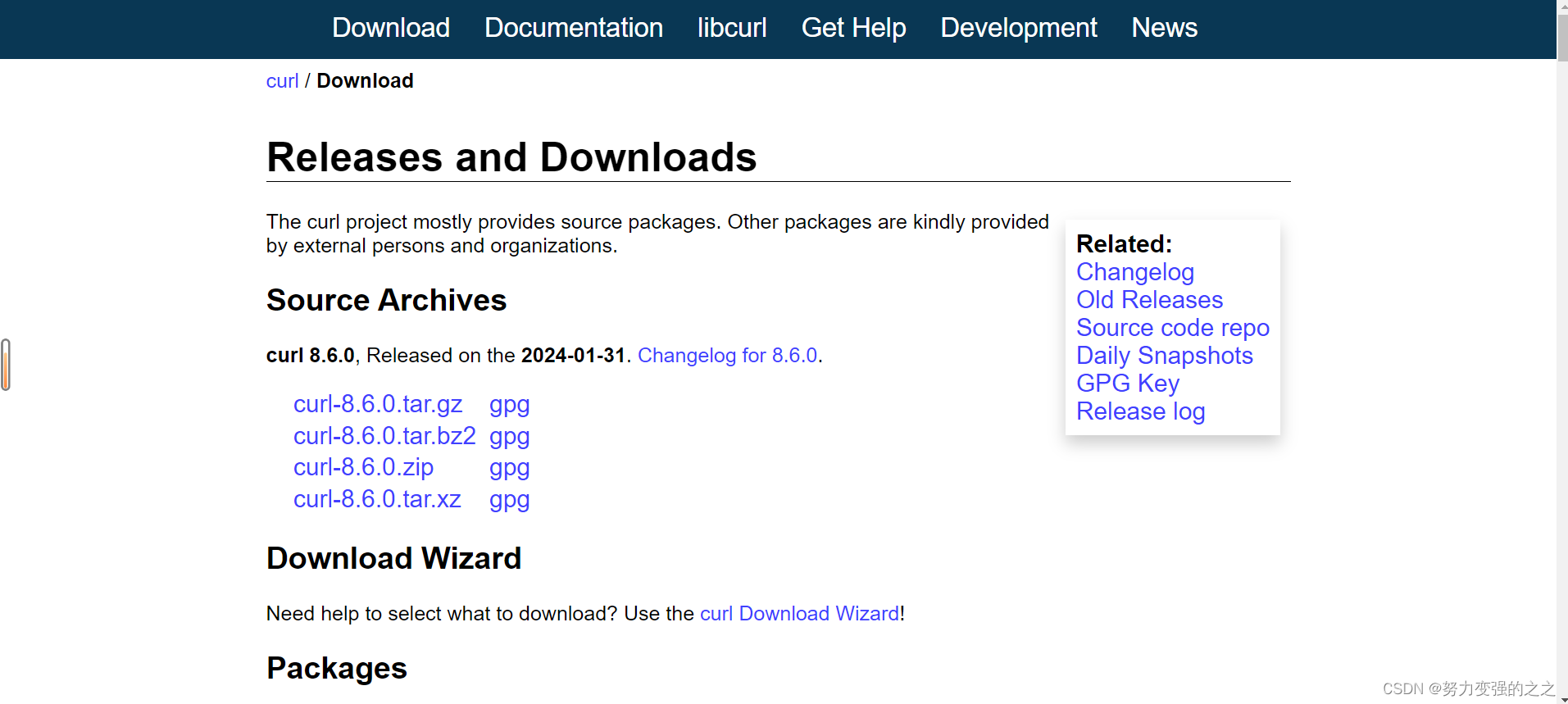Open the Source code repo link
This screenshot has width=1568, height=704.
click(x=1173, y=329)
